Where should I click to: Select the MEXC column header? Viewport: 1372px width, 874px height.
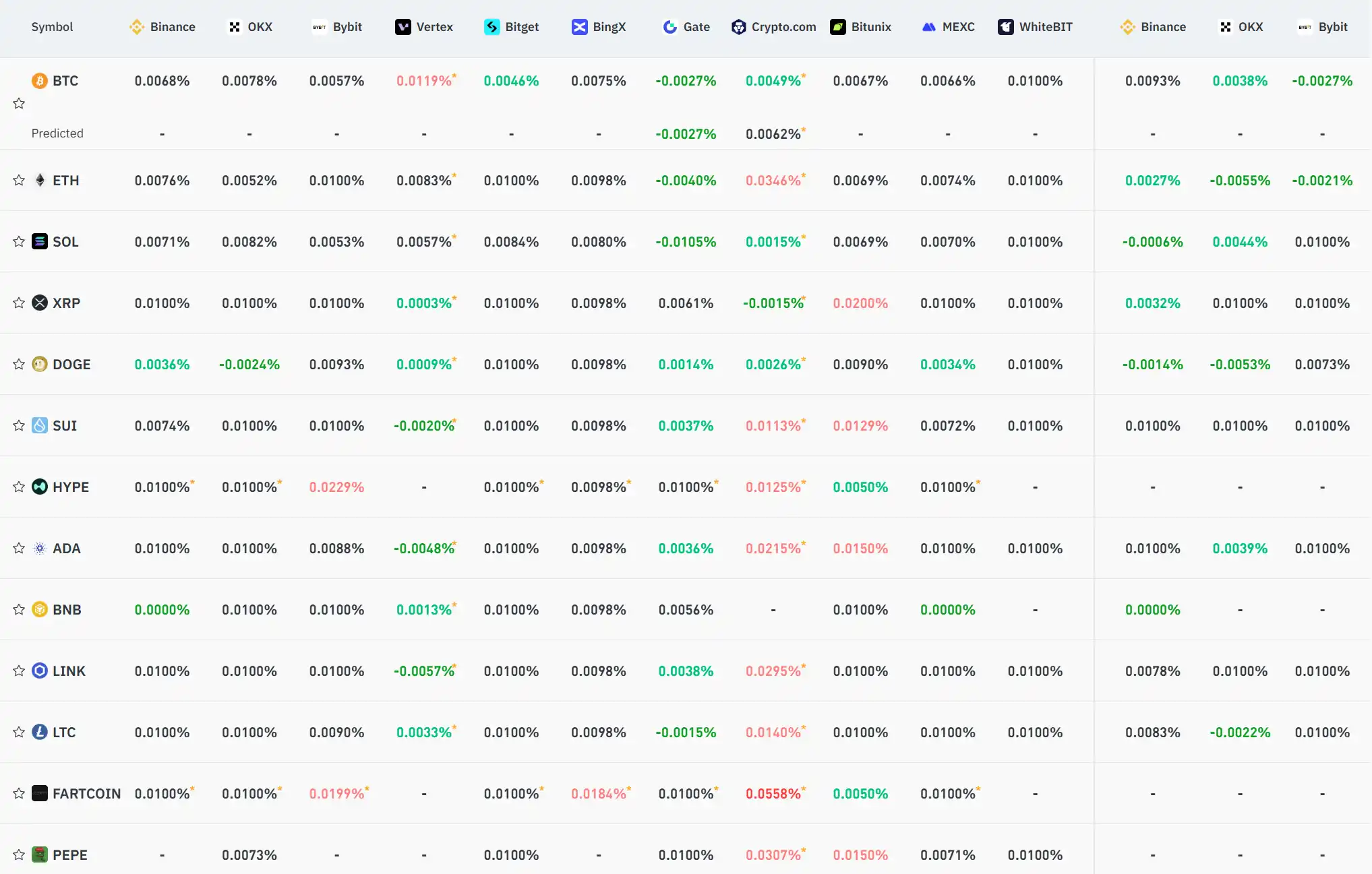948,27
